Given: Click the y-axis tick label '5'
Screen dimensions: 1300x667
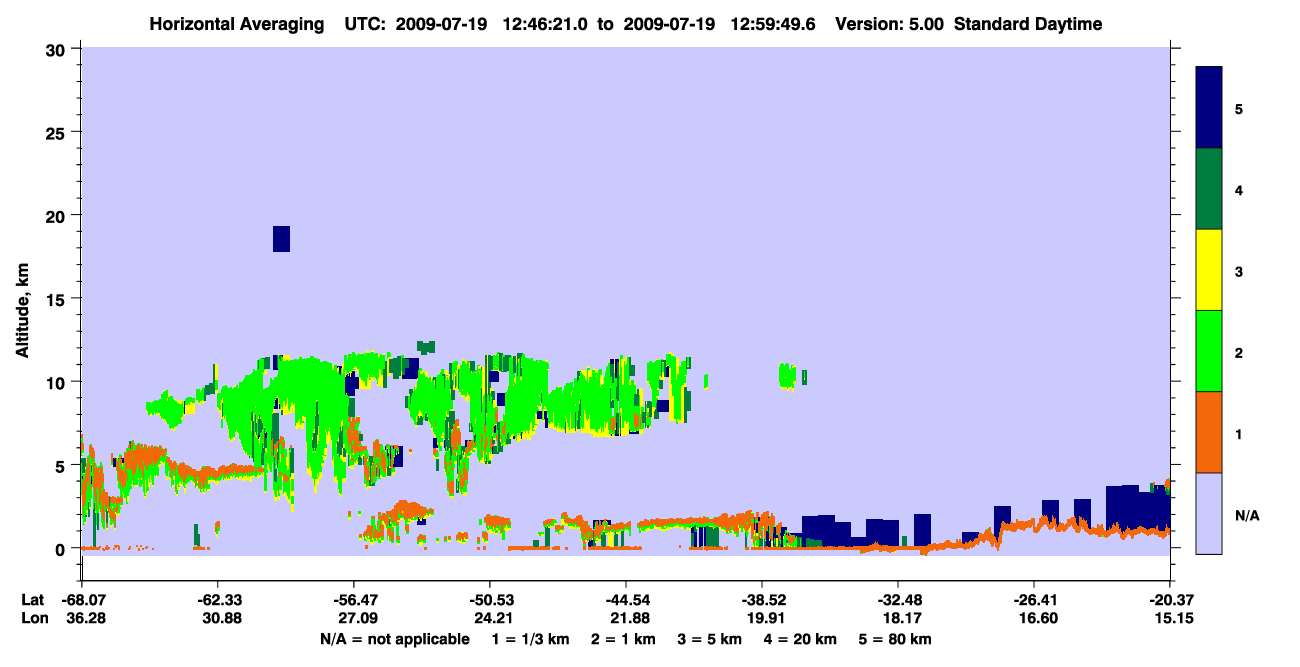Looking at the screenshot, I should tap(63, 465).
